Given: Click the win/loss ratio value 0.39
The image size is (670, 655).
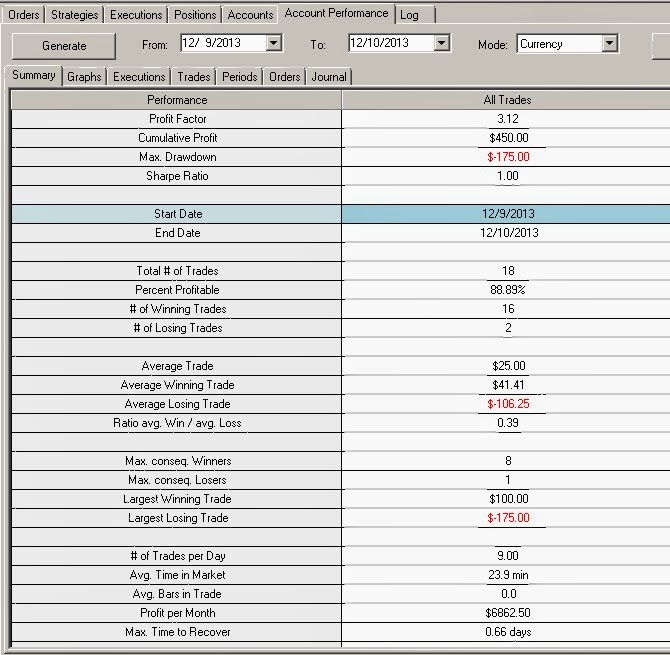Looking at the screenshot, I should pyautogui.click(x=508, y=423).
